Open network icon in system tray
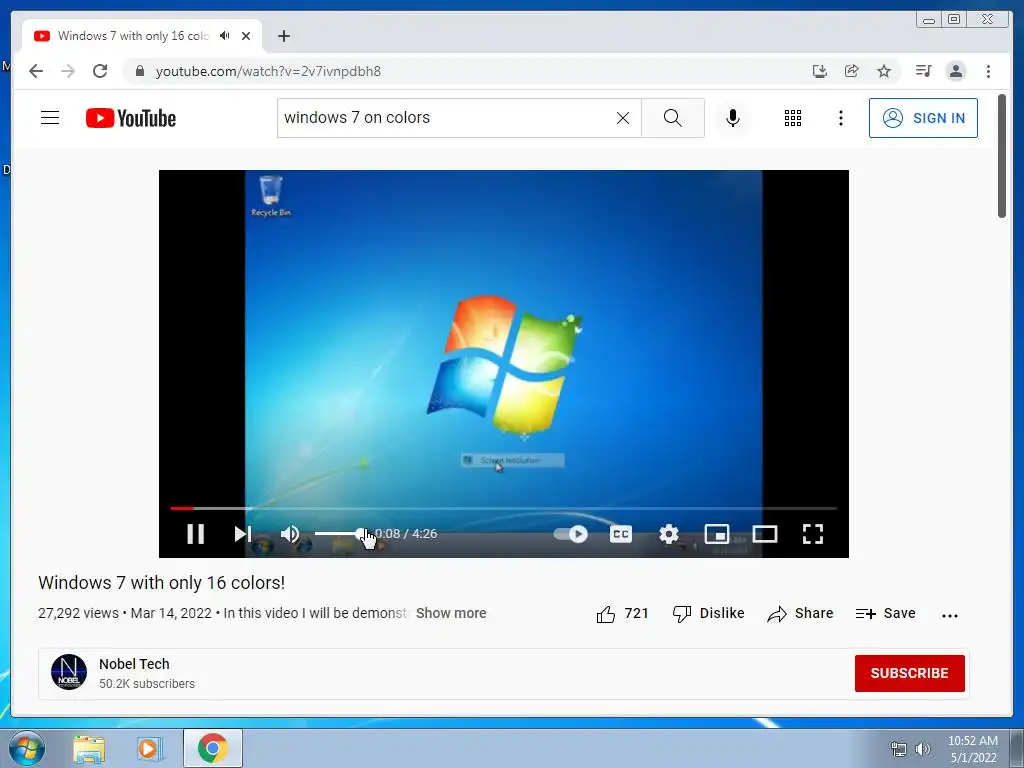This screenshot has height=768, width=1024. (899, 749)
